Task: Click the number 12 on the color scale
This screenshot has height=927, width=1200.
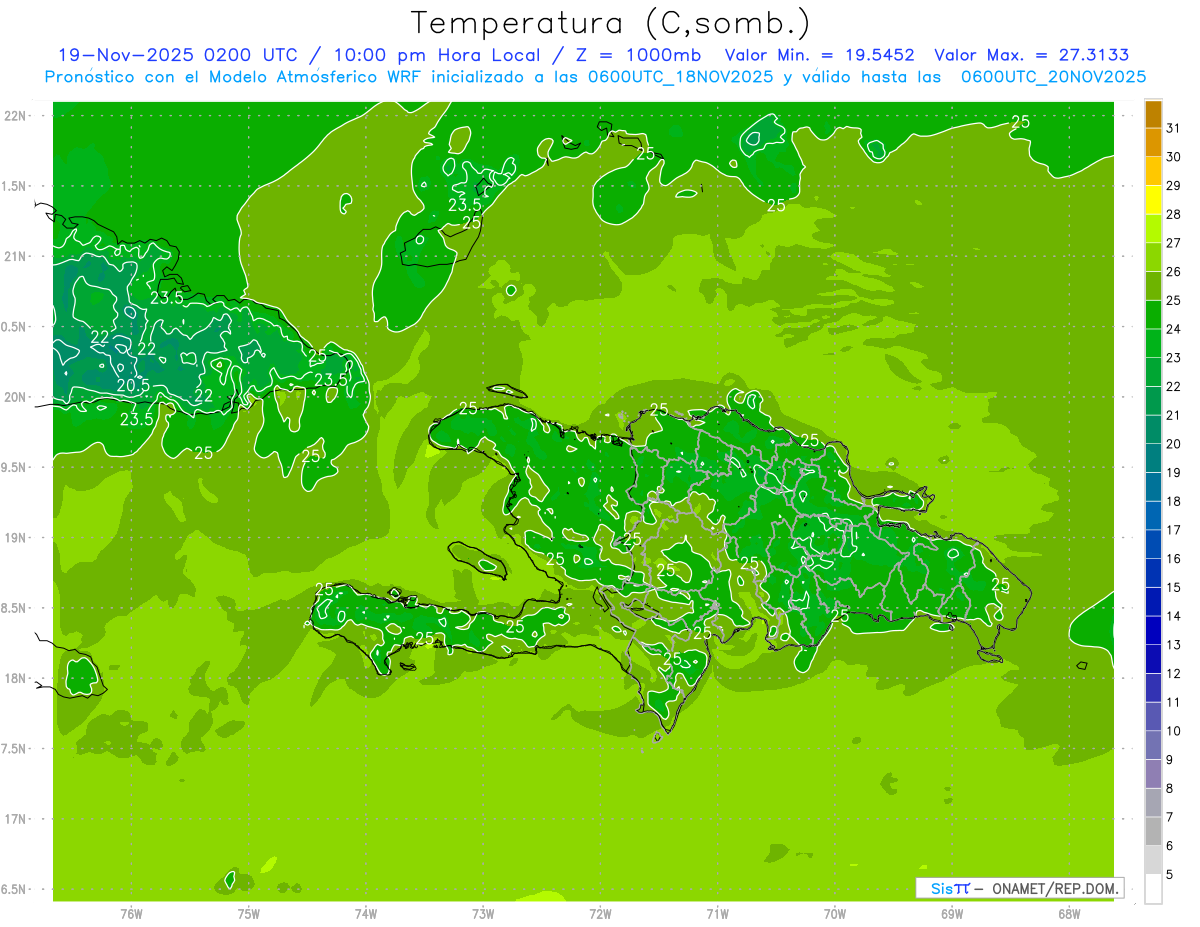Action: click(1174, 674)
